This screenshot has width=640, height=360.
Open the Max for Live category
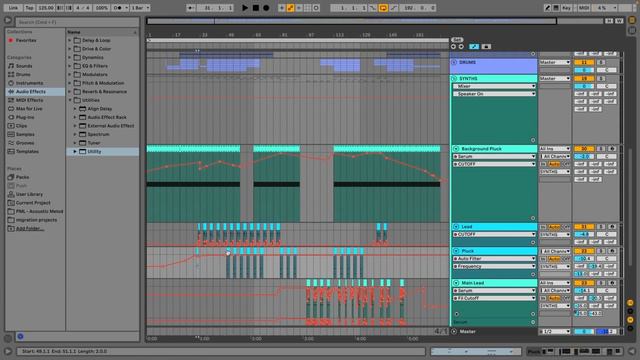(x=29, y=109)
